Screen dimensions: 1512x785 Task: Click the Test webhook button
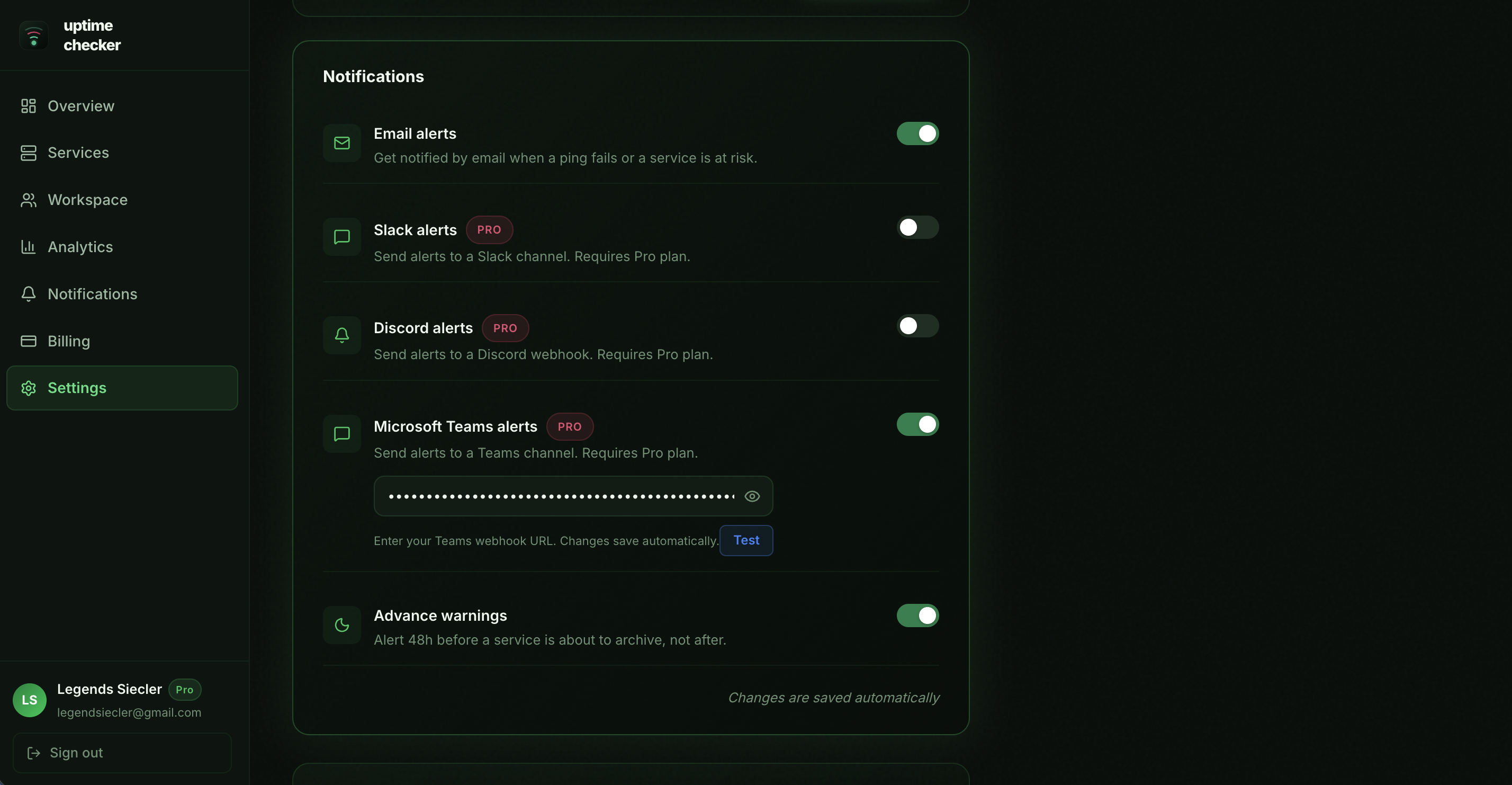click(746, 540)
